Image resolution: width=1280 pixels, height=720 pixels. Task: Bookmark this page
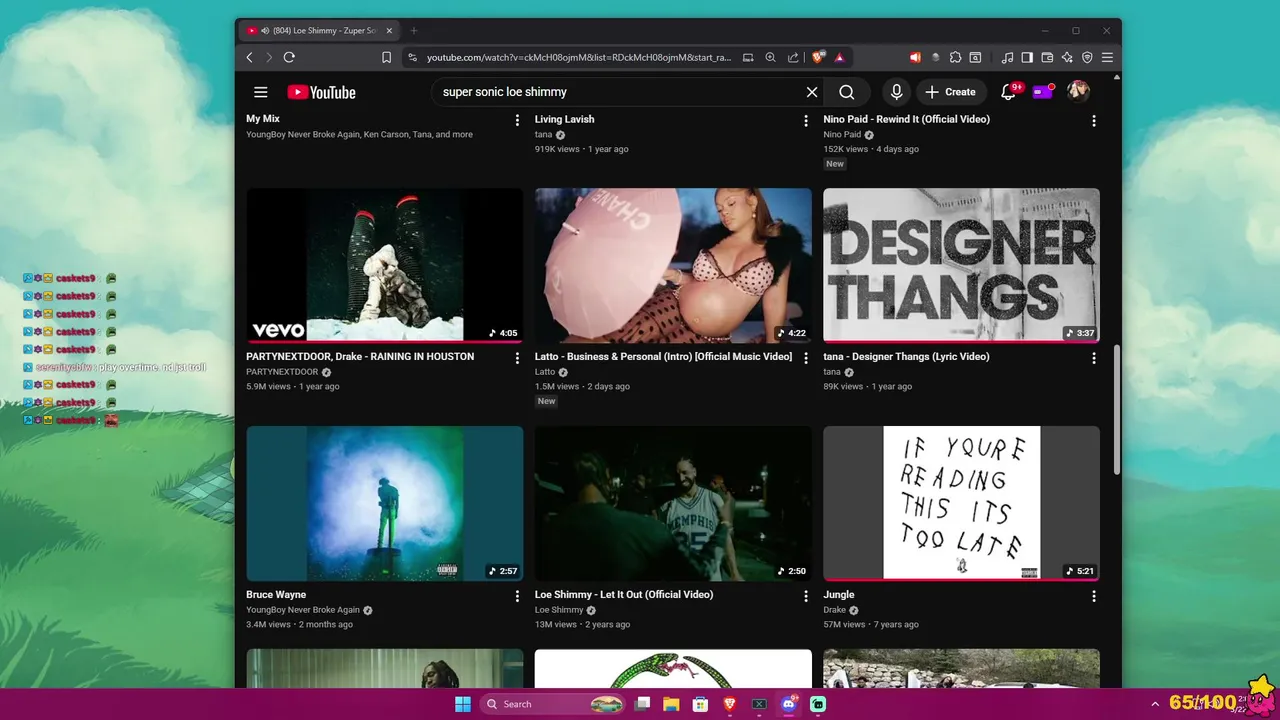(x=386, y=58)
